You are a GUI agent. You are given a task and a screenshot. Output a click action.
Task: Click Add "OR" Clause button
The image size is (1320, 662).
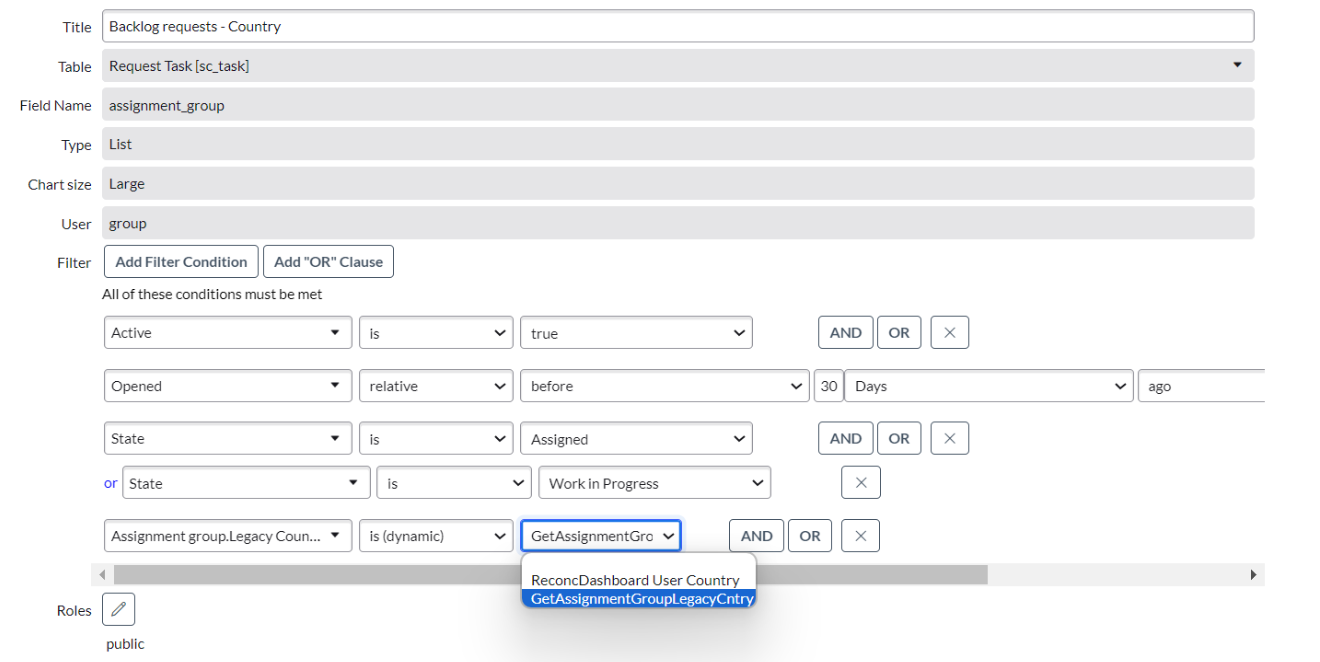tap(328, 262)
